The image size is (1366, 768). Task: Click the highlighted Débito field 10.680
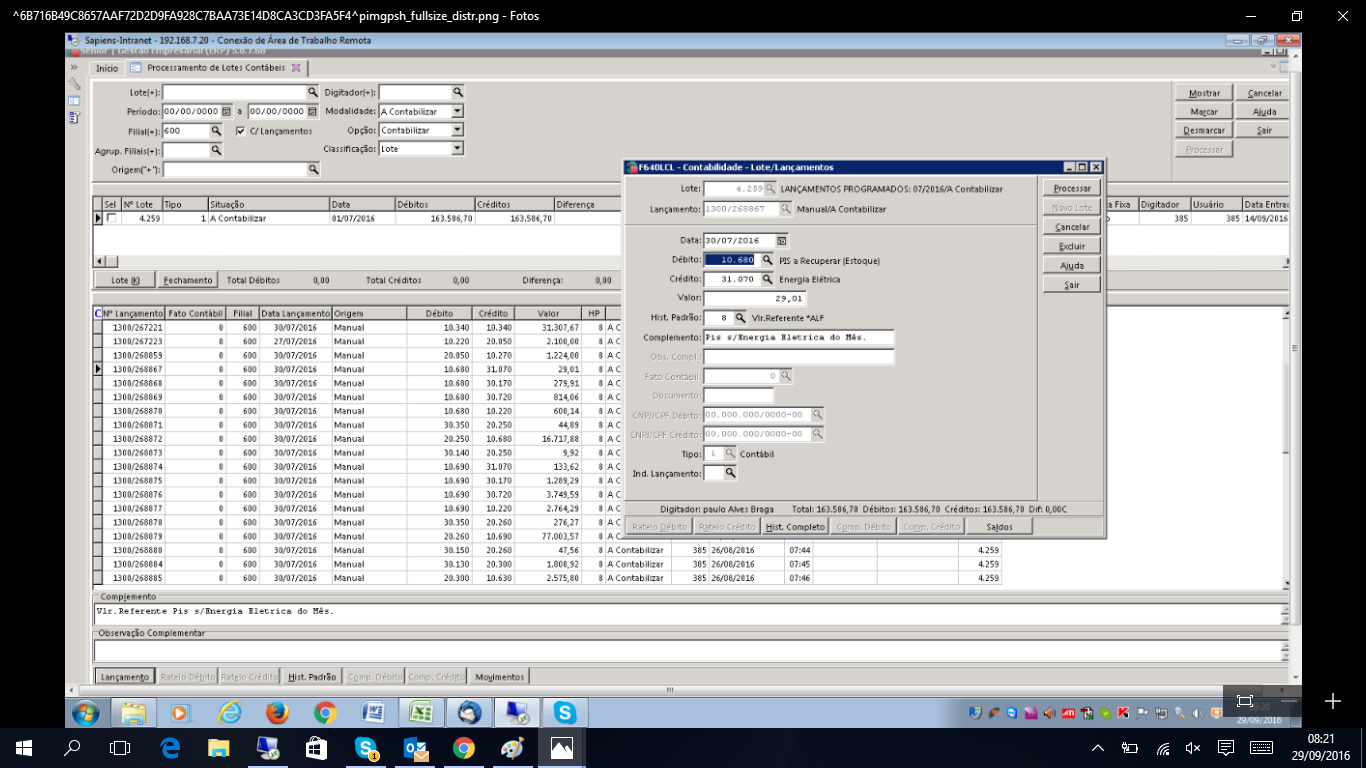tap(732, 260)
